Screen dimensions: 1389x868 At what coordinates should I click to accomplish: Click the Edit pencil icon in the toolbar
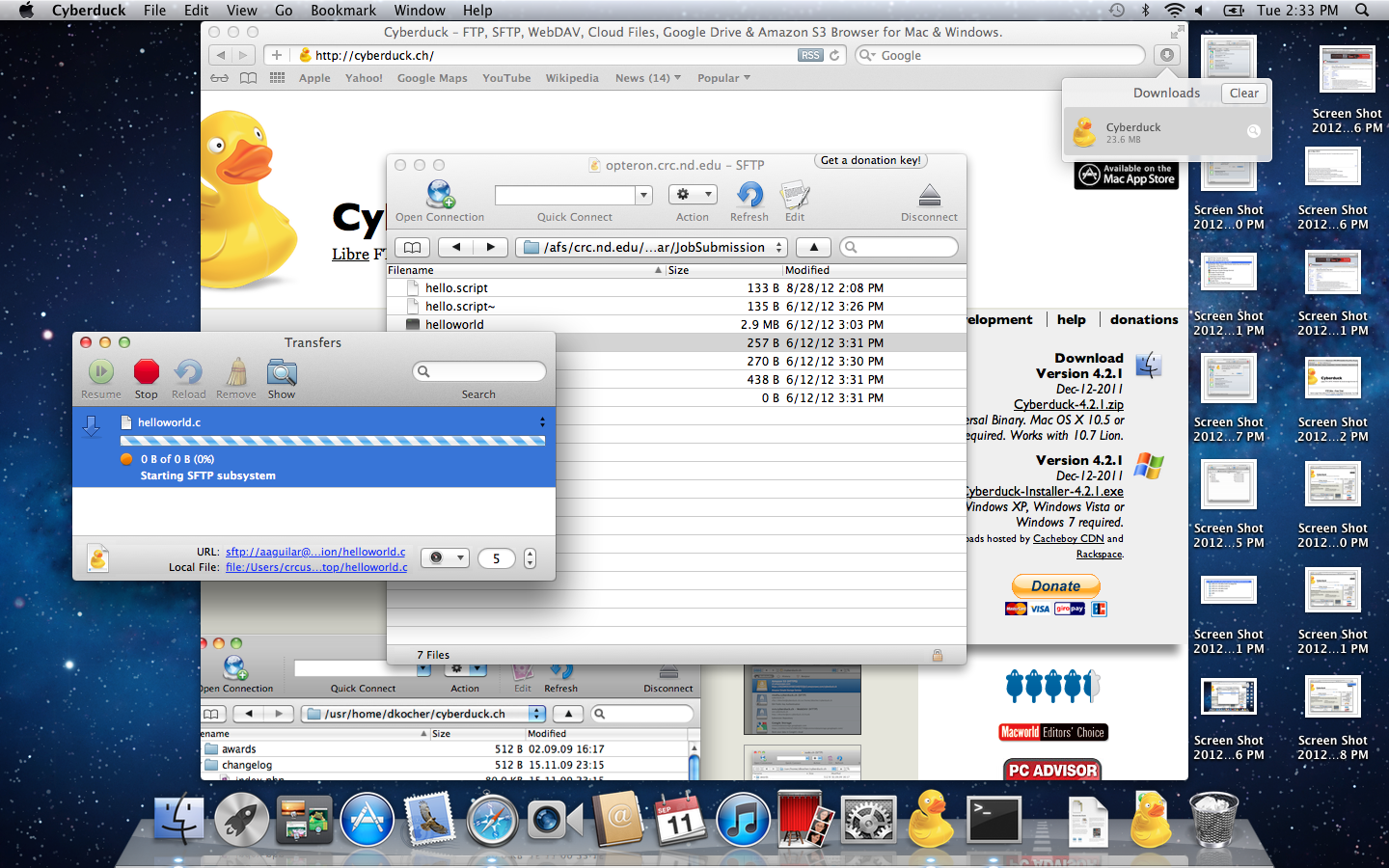tap(795, 196)
